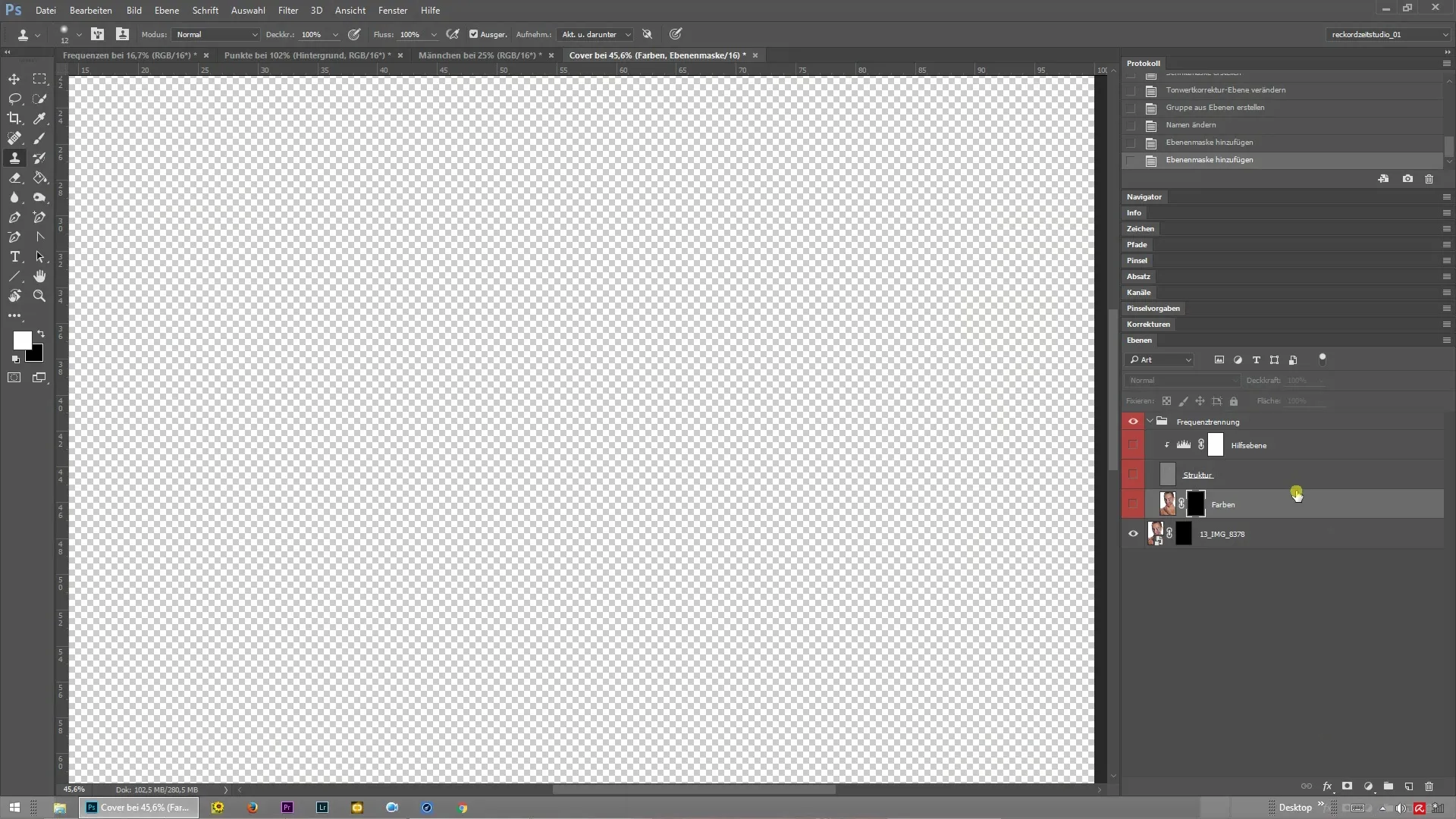This screenshot has width=1456, height=819.
Task: Toggle Quick Mask mode
Action: (14, 378)
